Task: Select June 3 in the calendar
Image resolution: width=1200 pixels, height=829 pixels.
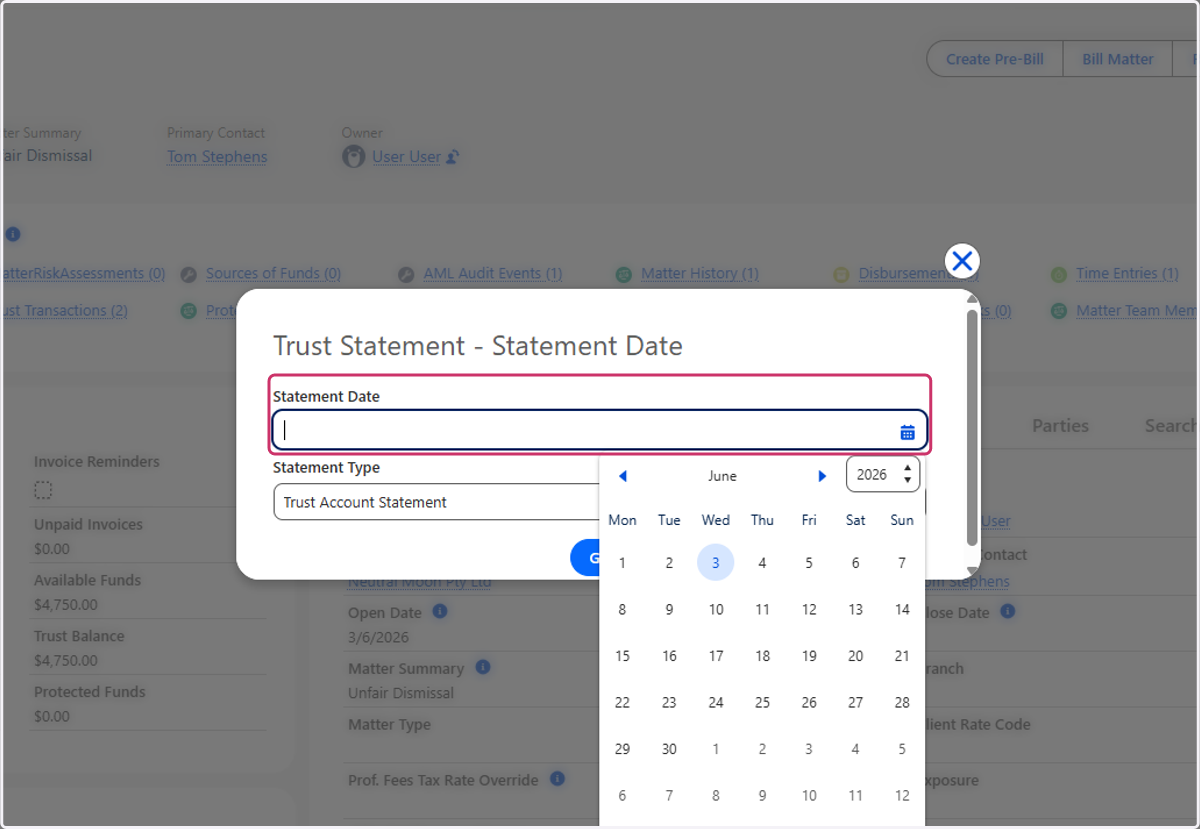Action: point(715,562)
